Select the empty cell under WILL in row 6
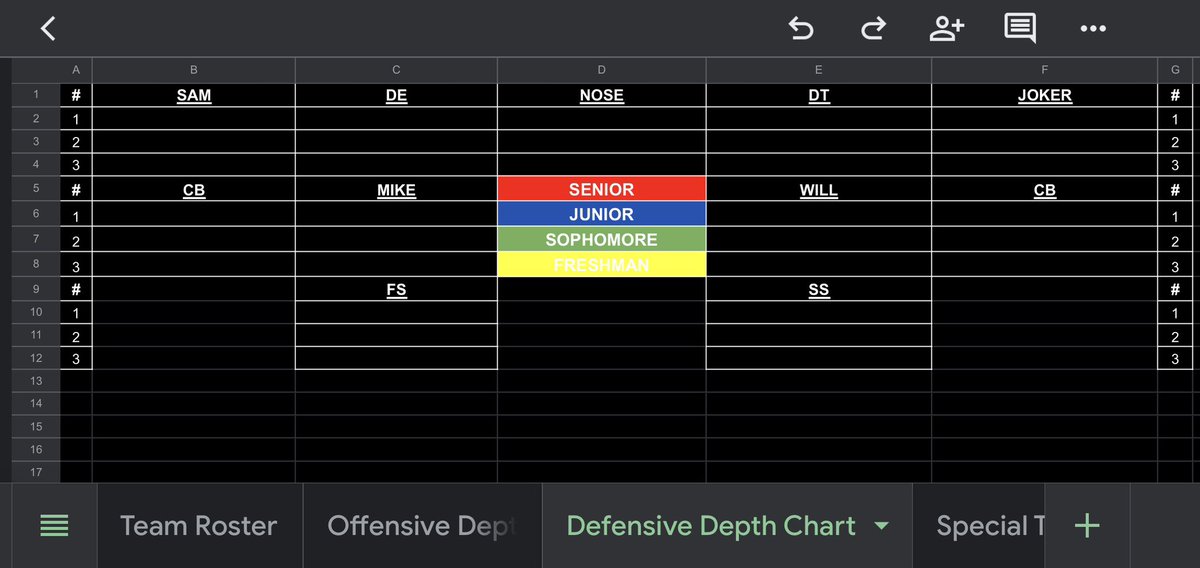 [819, 214]
